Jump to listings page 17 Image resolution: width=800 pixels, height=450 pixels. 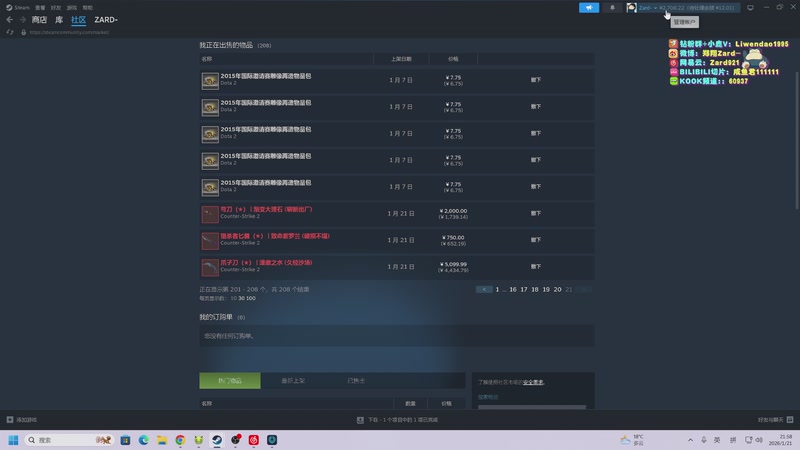524,289
